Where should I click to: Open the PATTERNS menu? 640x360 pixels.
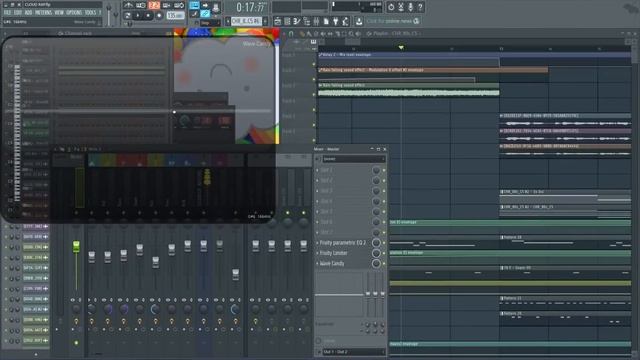click(x=43, y=13)
